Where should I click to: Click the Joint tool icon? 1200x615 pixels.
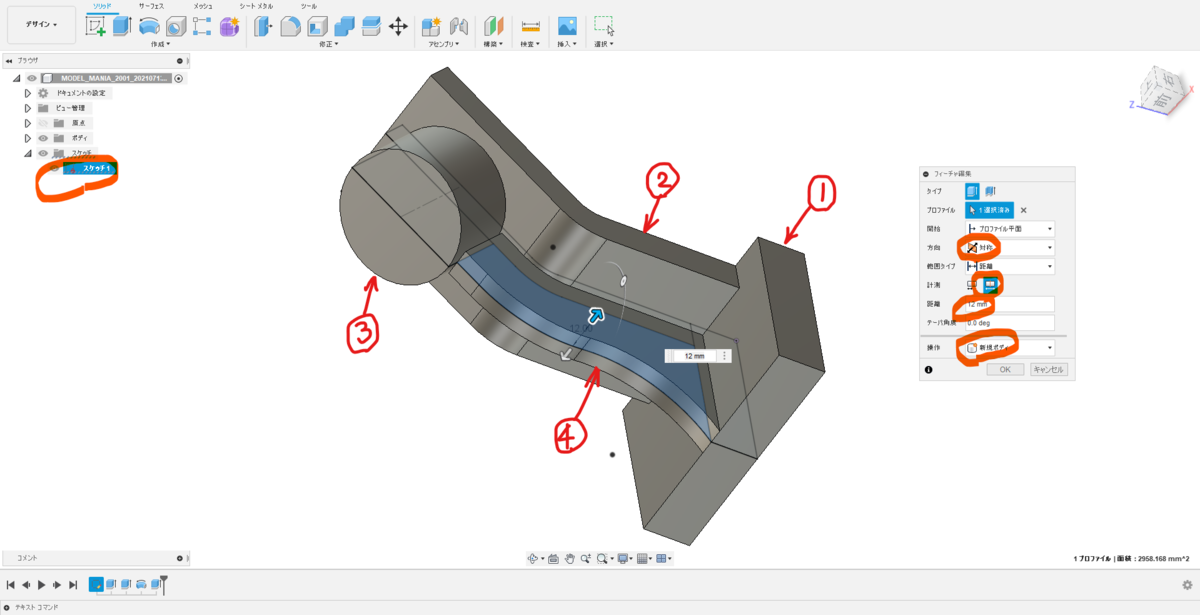click(459, 27)
